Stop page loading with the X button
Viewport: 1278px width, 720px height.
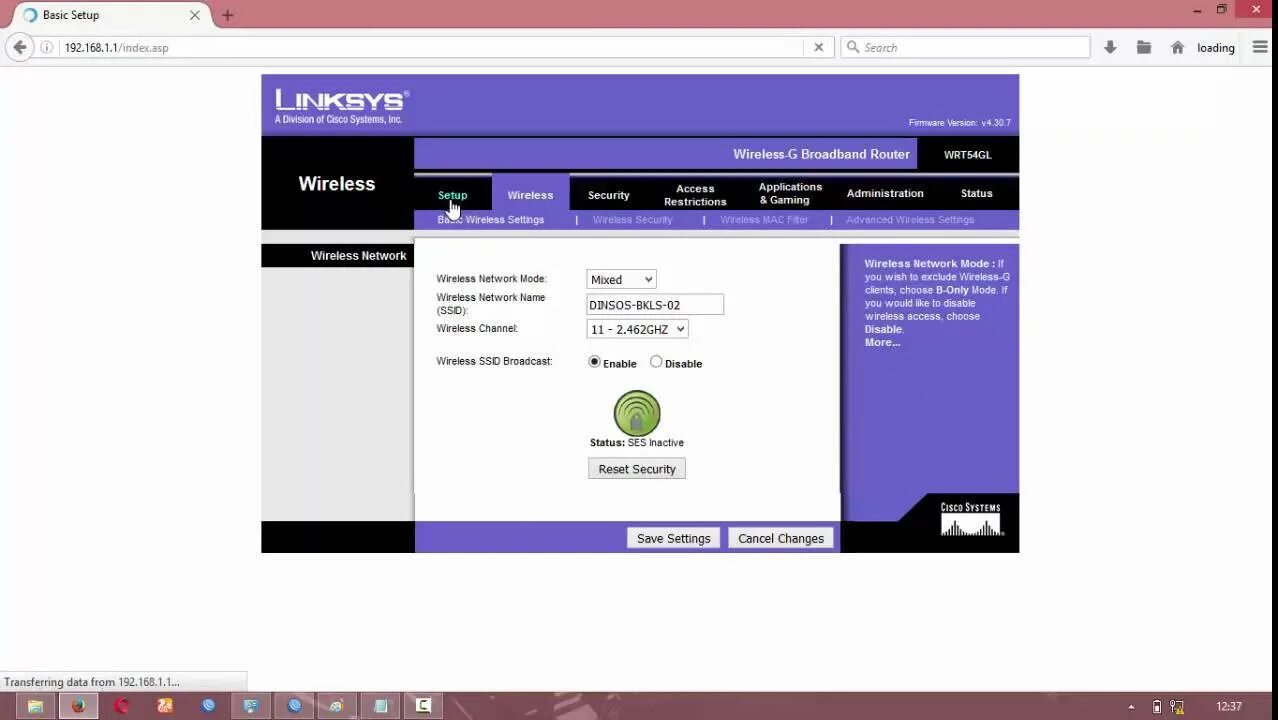click(818, 47)
